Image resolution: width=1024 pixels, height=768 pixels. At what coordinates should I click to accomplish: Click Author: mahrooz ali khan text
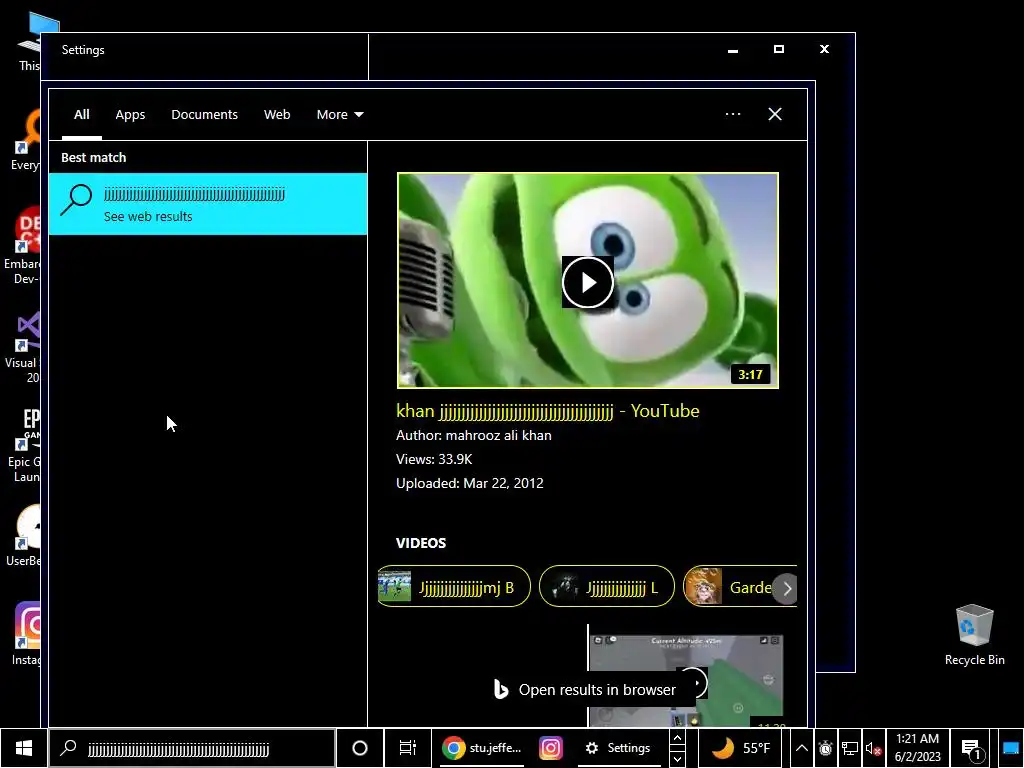pos(473,435)
